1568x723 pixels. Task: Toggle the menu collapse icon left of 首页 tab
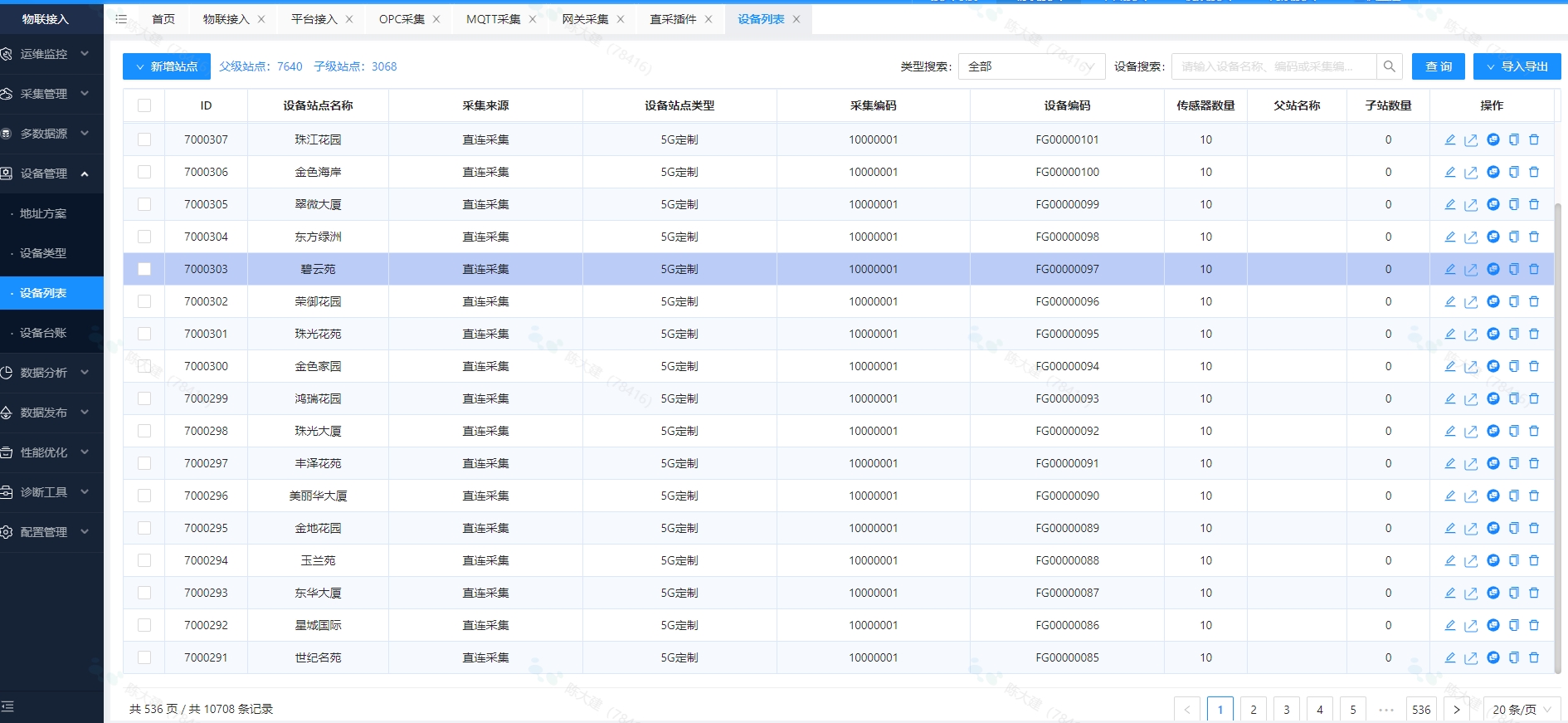(121, 18)
